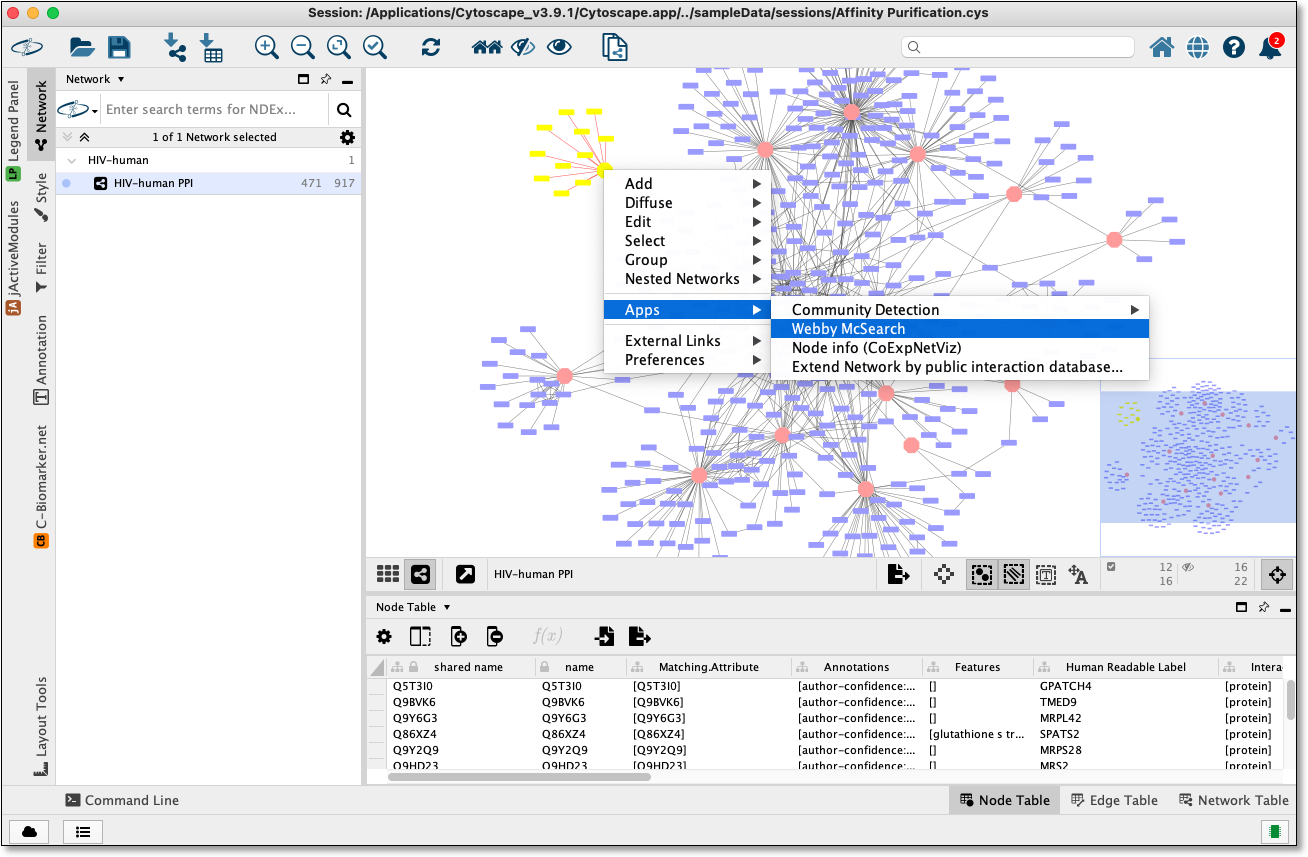Open a session file with folder icon
The height and width of the screenshot is (857, 1308).
[82, 47]
